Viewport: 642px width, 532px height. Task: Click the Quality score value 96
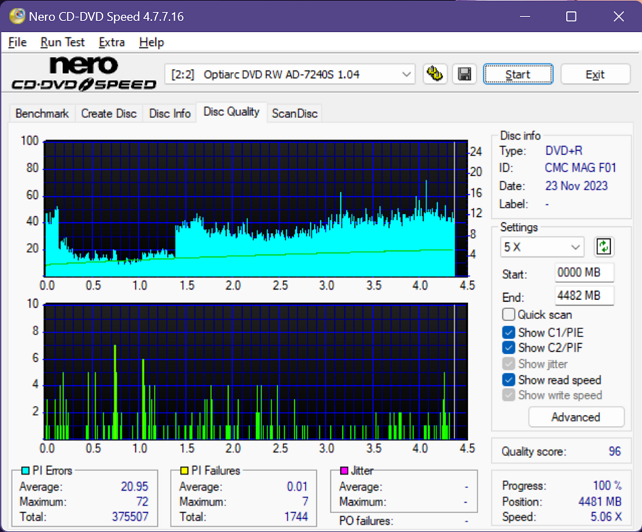pyautogui.click(x=614, y=451)
